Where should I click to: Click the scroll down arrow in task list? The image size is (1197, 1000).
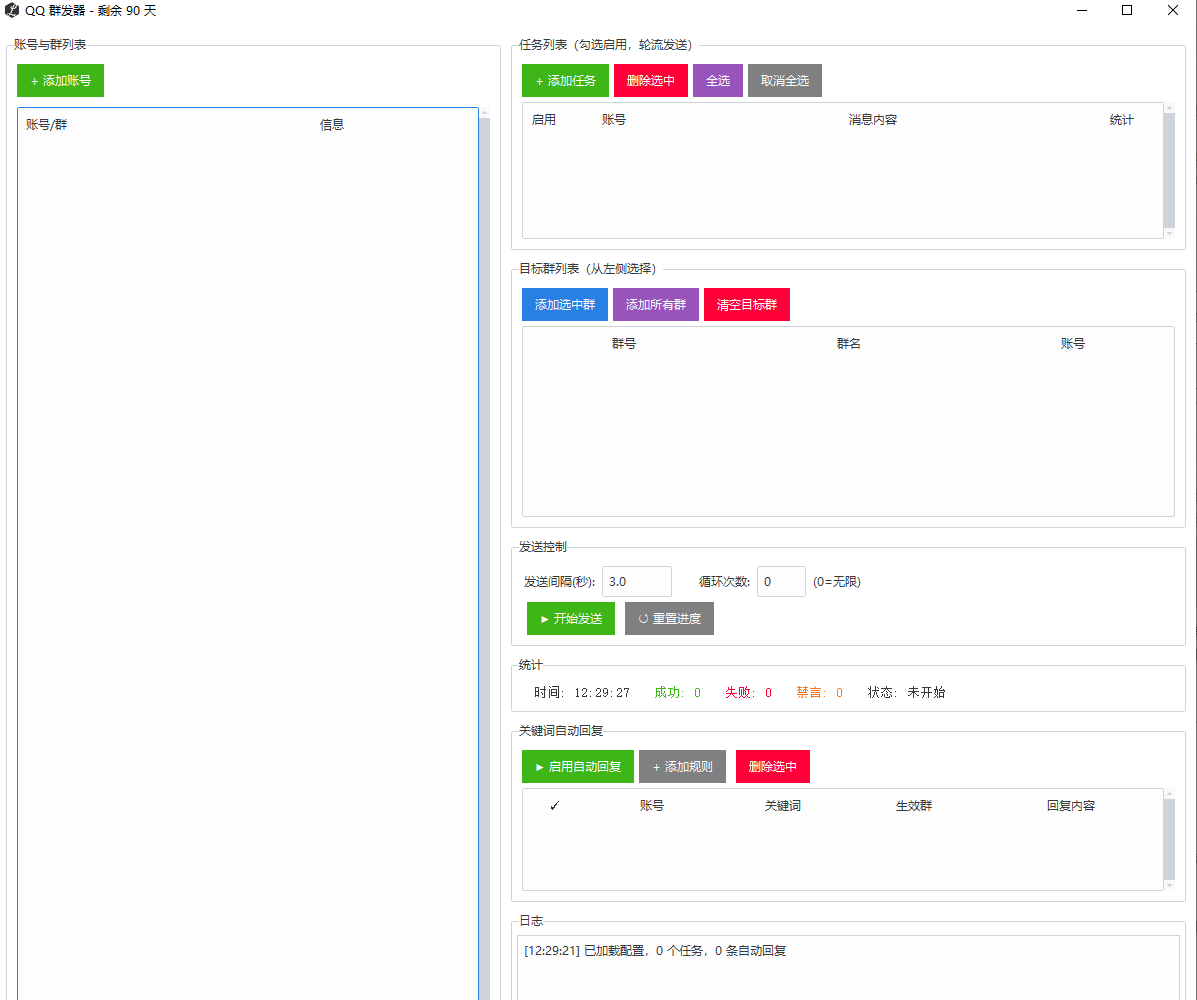[x=1169, y=233]
